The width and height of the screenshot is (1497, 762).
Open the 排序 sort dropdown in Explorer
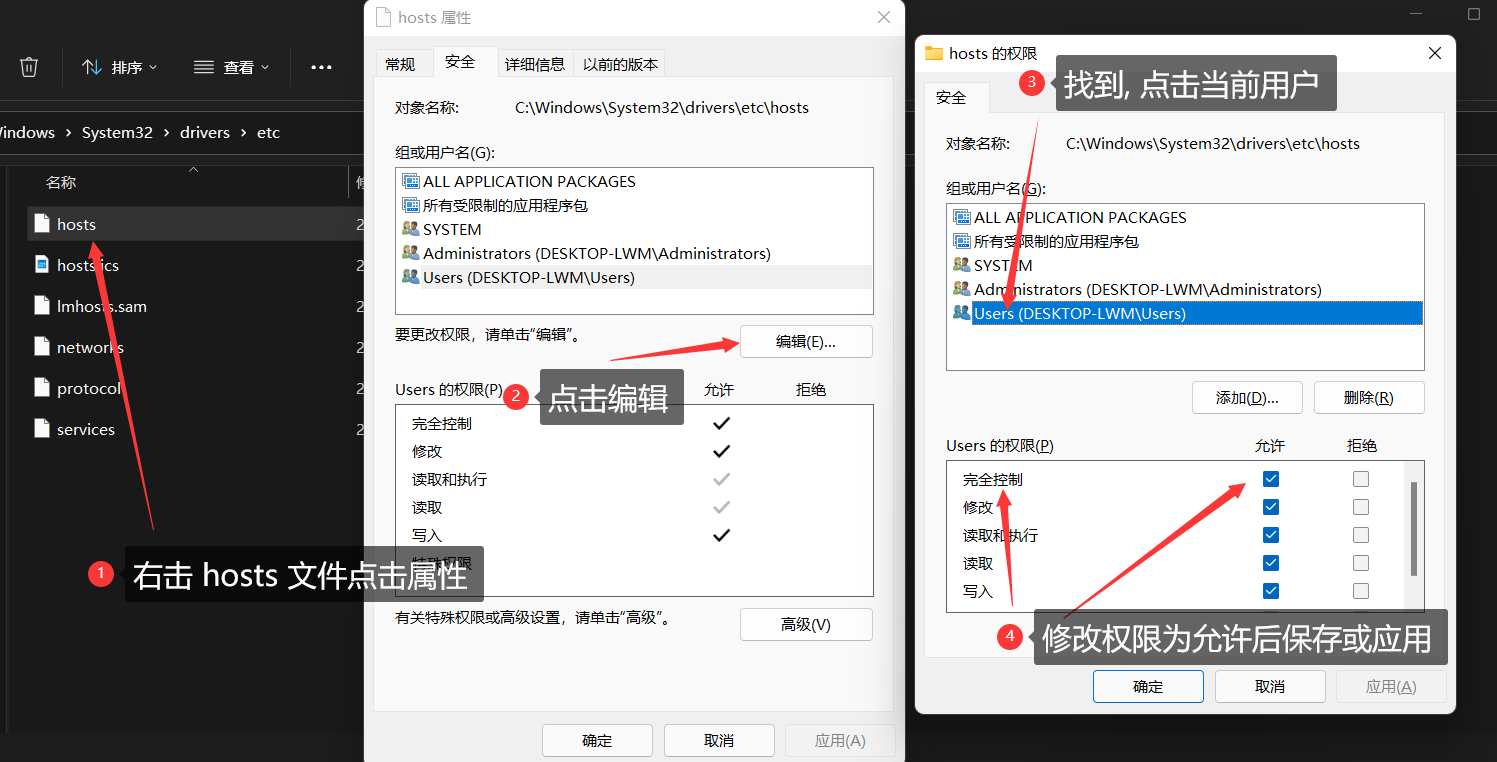click(x=120, y=67)
